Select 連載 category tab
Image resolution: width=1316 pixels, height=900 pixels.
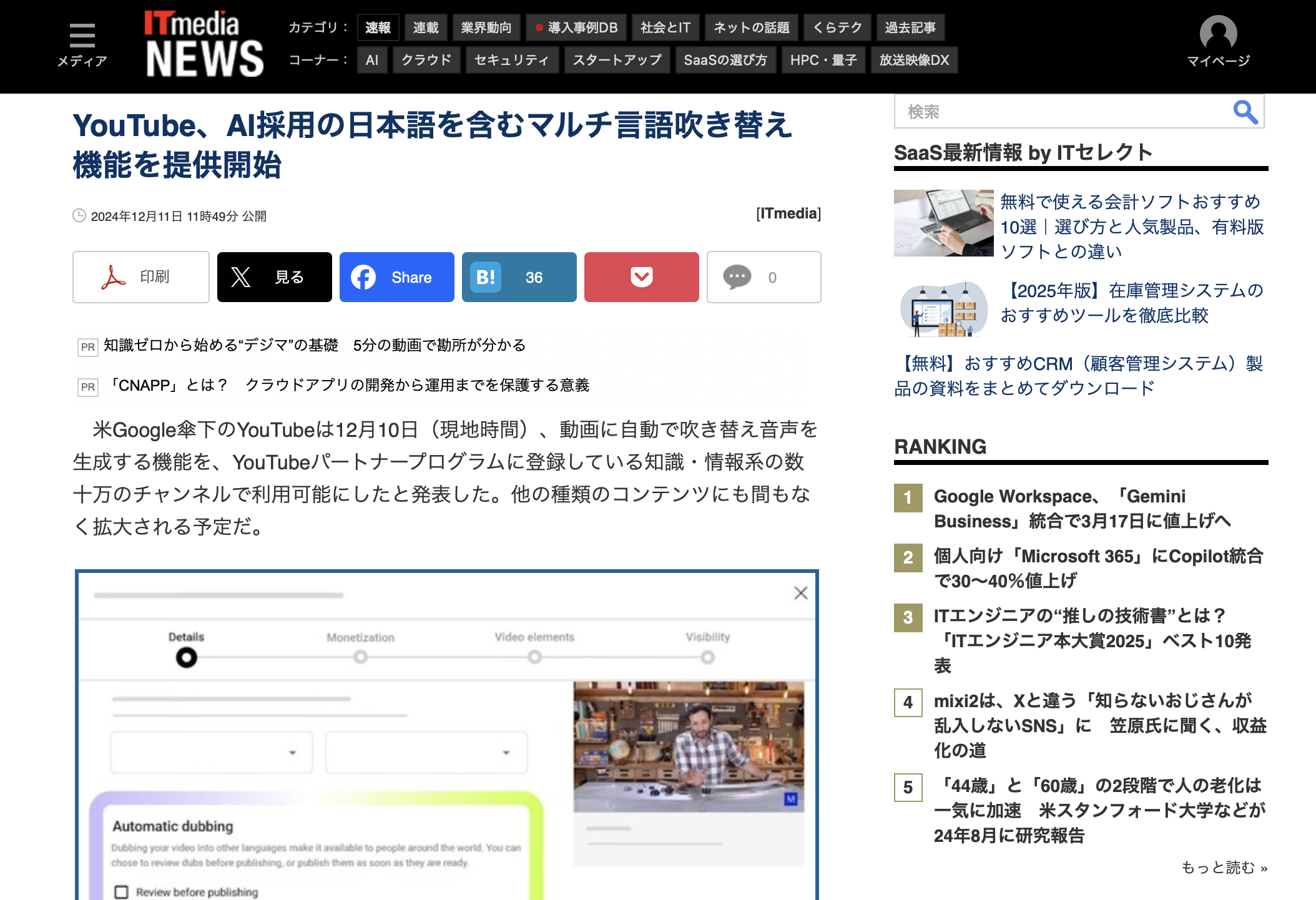pyautogui.click(x=426, y=27)
